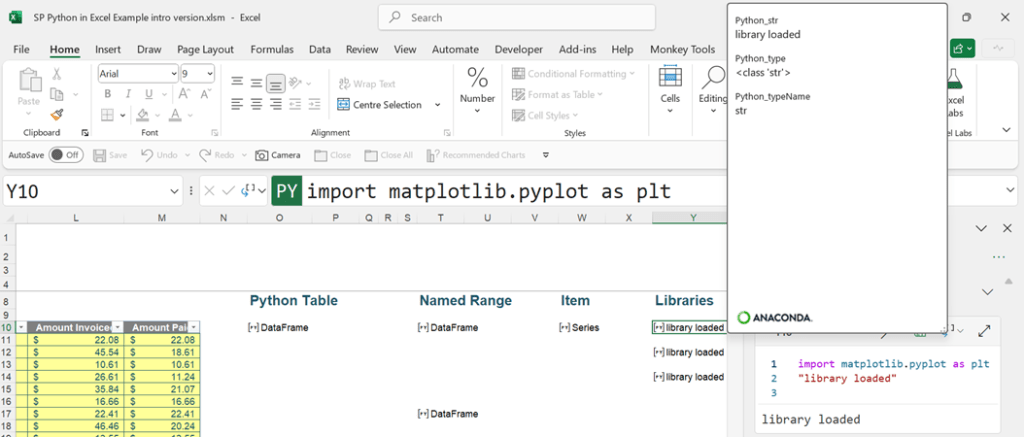The image size is (1024, 437).
Task: Select the DataFrame cell under Python Table
Action: pos(280,327)
